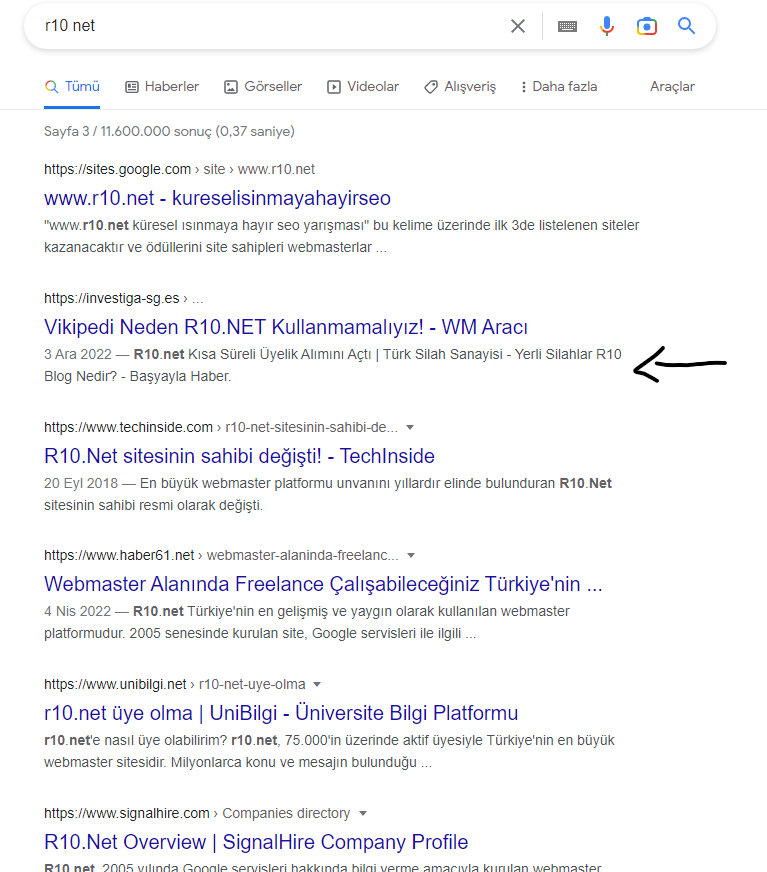Click the techinside.com URL breadcrumb
Image resolution: width=767 pixels, height=872 pixels.
[221, 427]
